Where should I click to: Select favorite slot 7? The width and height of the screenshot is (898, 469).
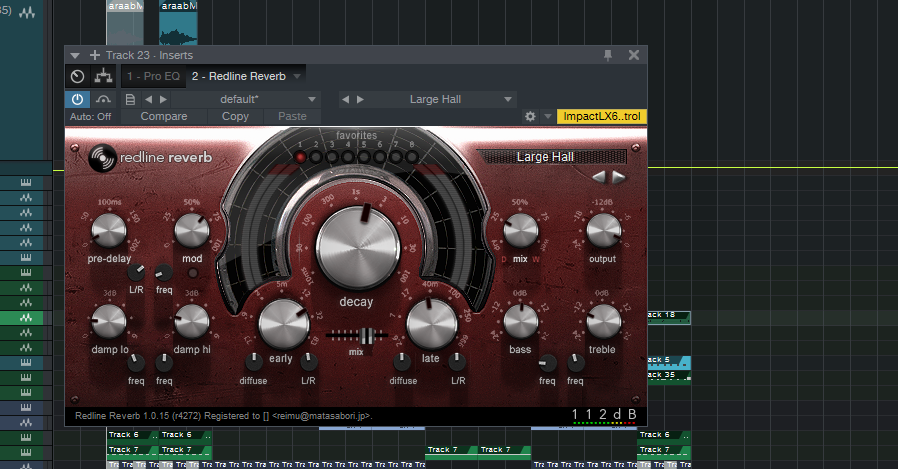point(396,156)
